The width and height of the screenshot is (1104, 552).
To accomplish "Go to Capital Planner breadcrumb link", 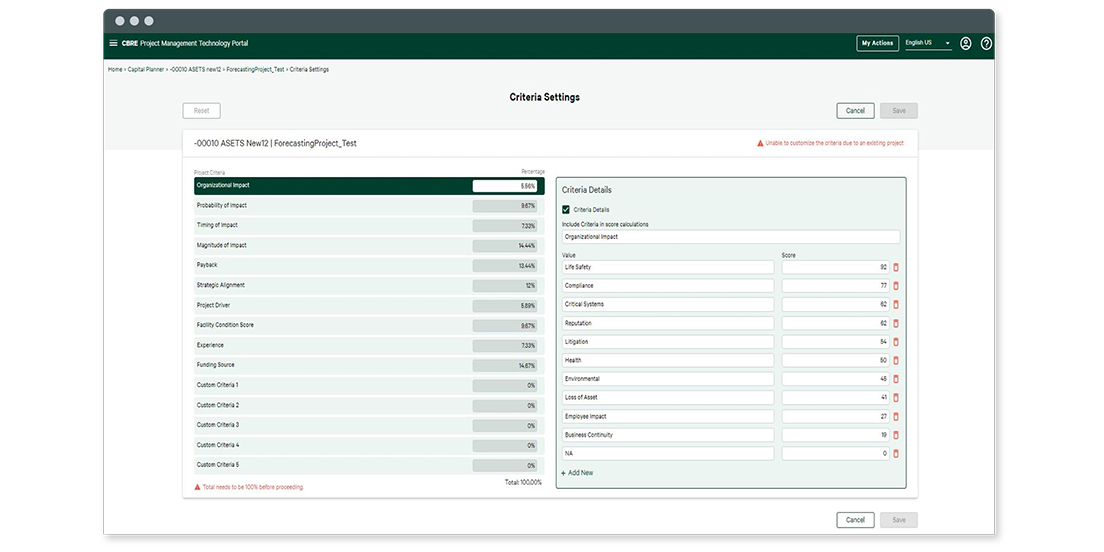I will click(x=146, y=70).
